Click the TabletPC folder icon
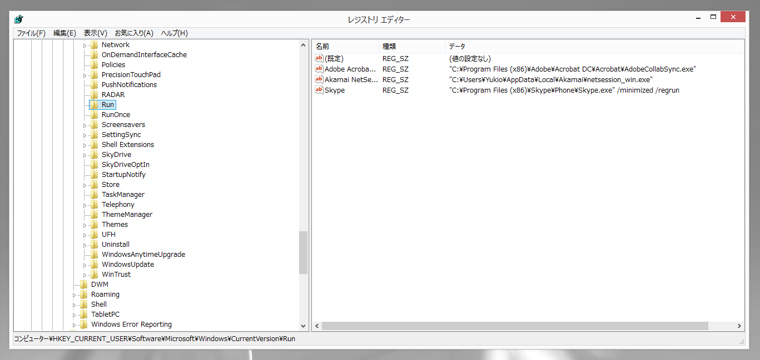 coord(83,314)
